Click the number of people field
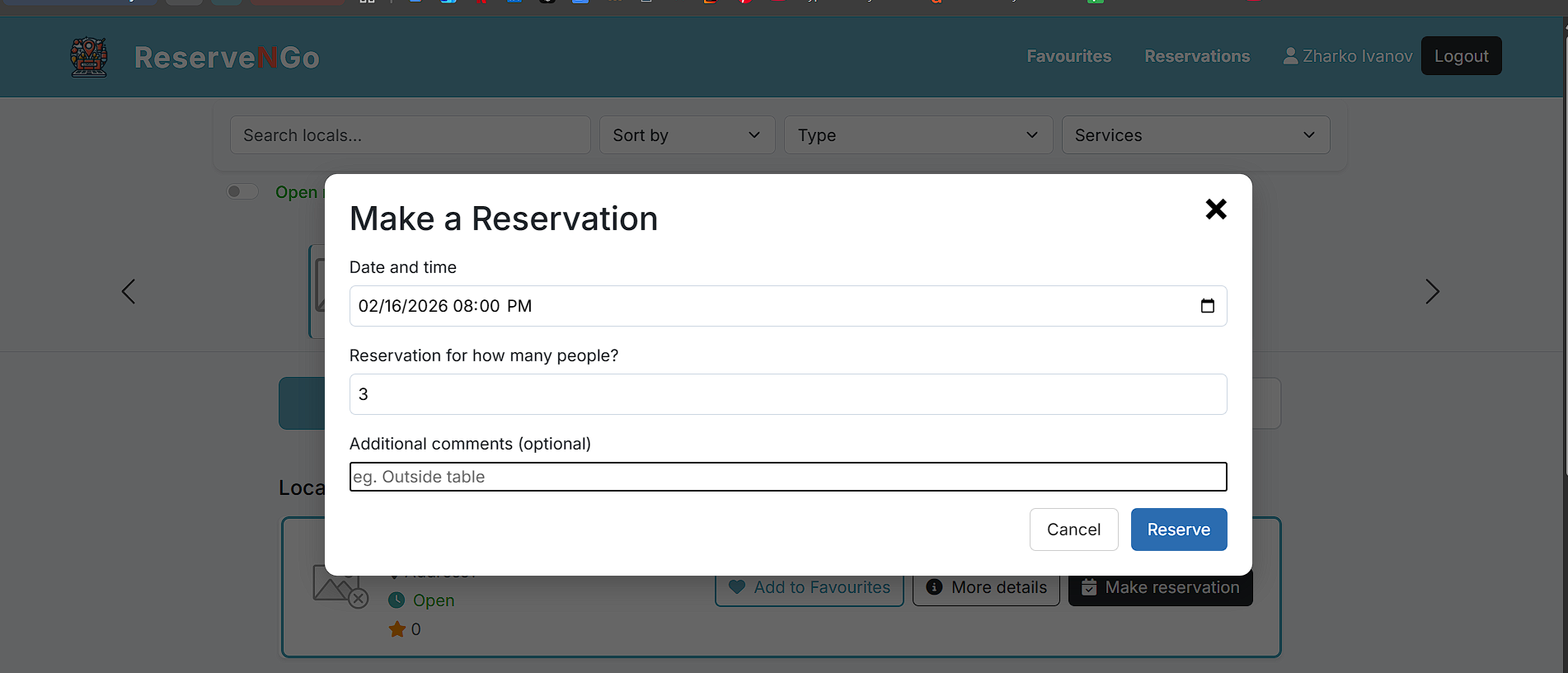Image resolution: width=1568 pixels, height=673 pixels. pyautogui.click(x=787, y=394)
